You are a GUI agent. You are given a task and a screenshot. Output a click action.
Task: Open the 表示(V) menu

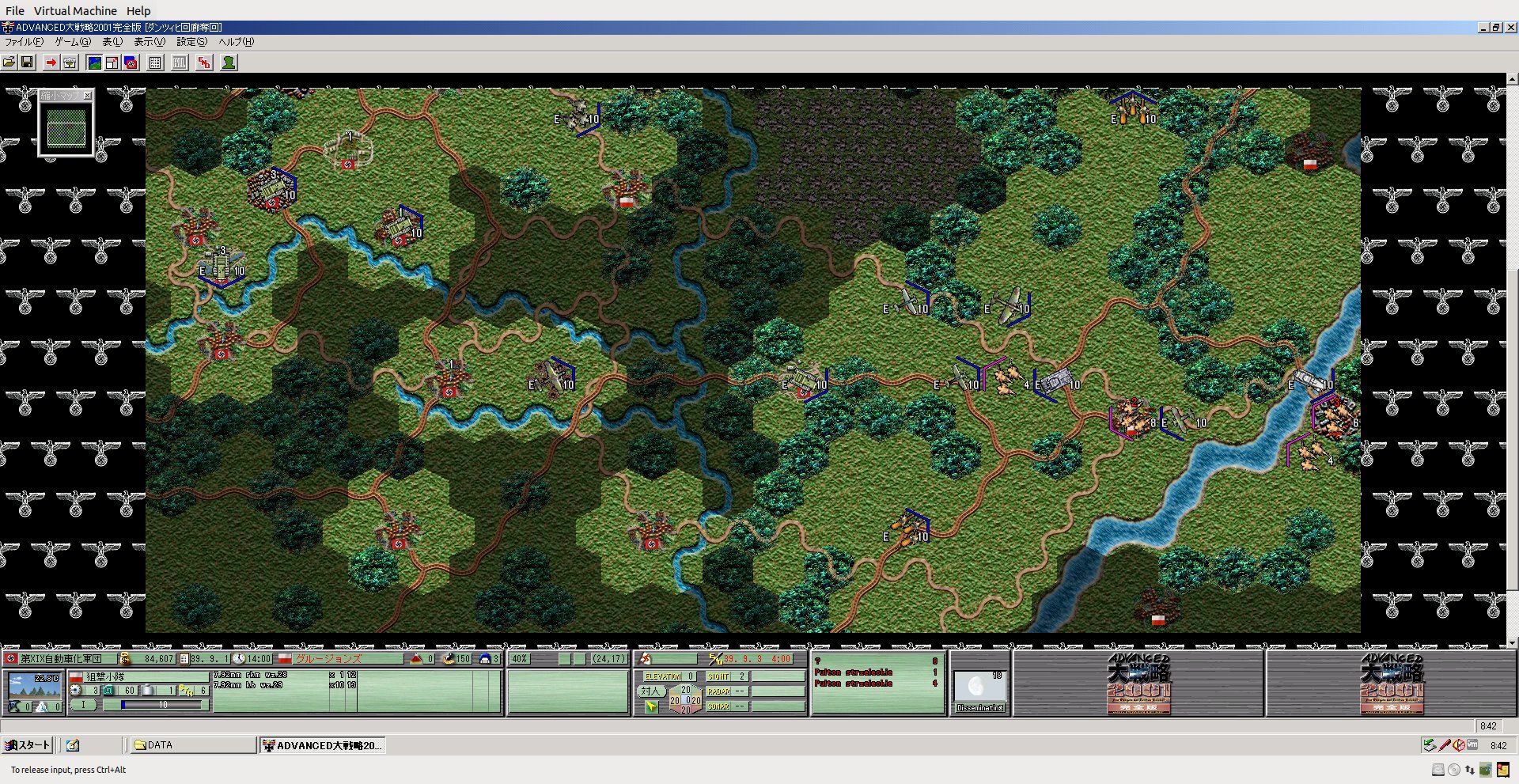(x=150, y=42)
